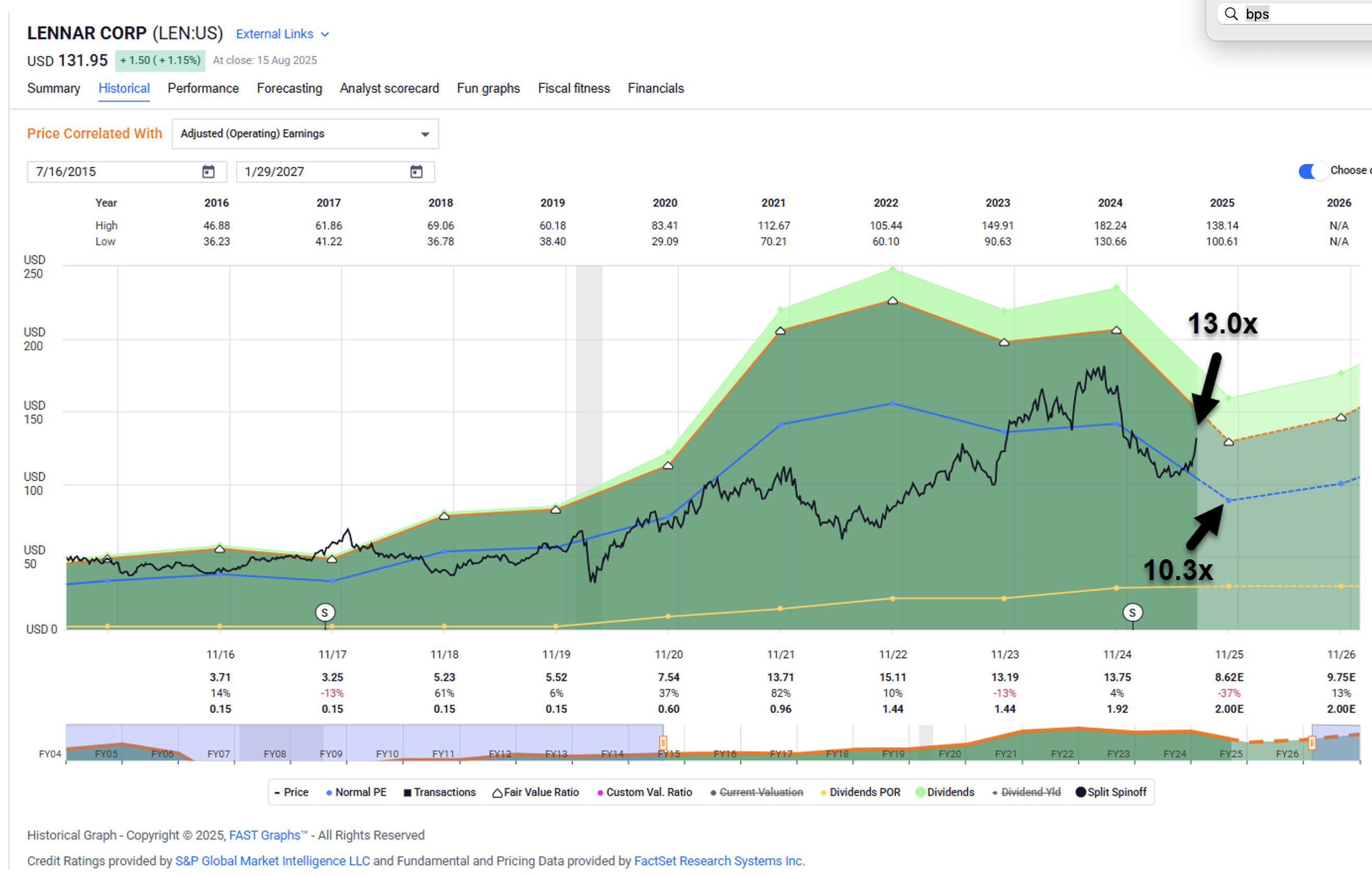Click the 11/22 fair value triangle marker
This screenshot has height=876, width=1372.
pos(893,301)
